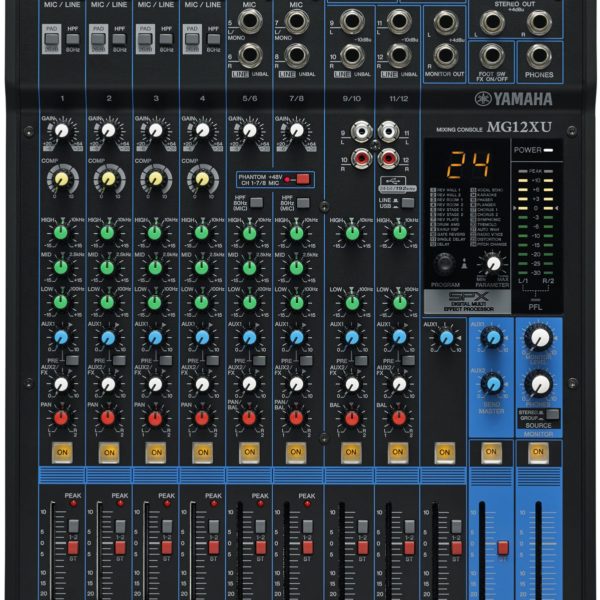Click the red PAN knob on channel 1
The width and height of the screenshot is (600, 600).
pyautogui.click(x=62, y=417)
